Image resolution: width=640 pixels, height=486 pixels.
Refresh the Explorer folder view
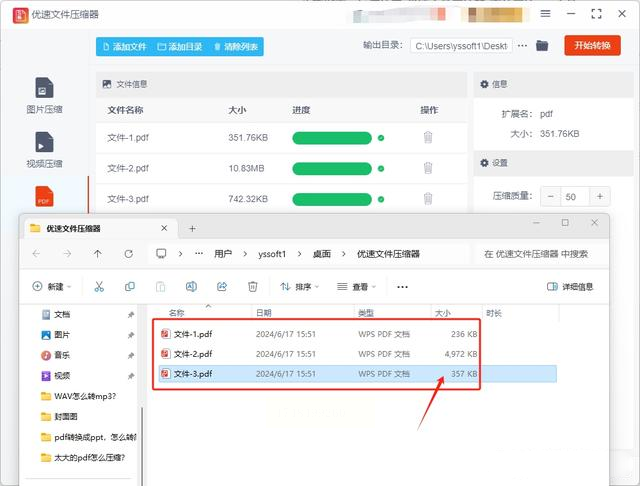point(129,254)
